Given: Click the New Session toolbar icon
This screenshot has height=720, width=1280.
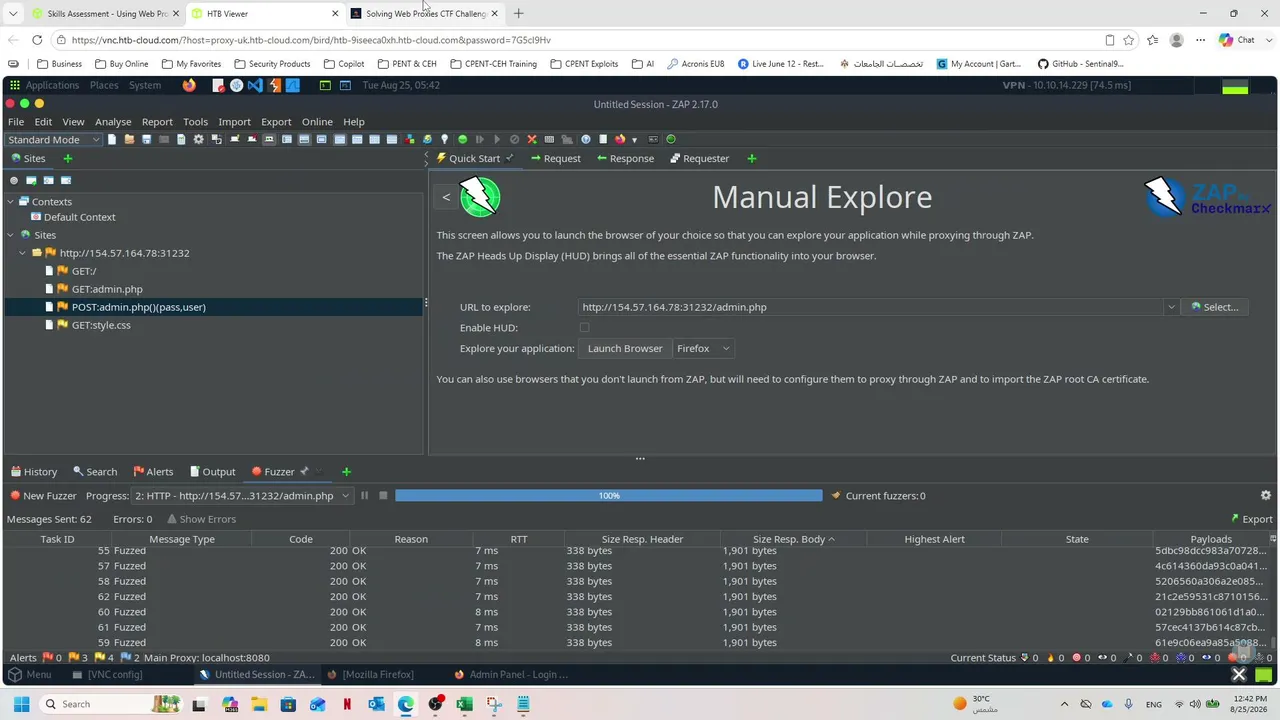Looking at the screenshot, I should tap(112, 140).
